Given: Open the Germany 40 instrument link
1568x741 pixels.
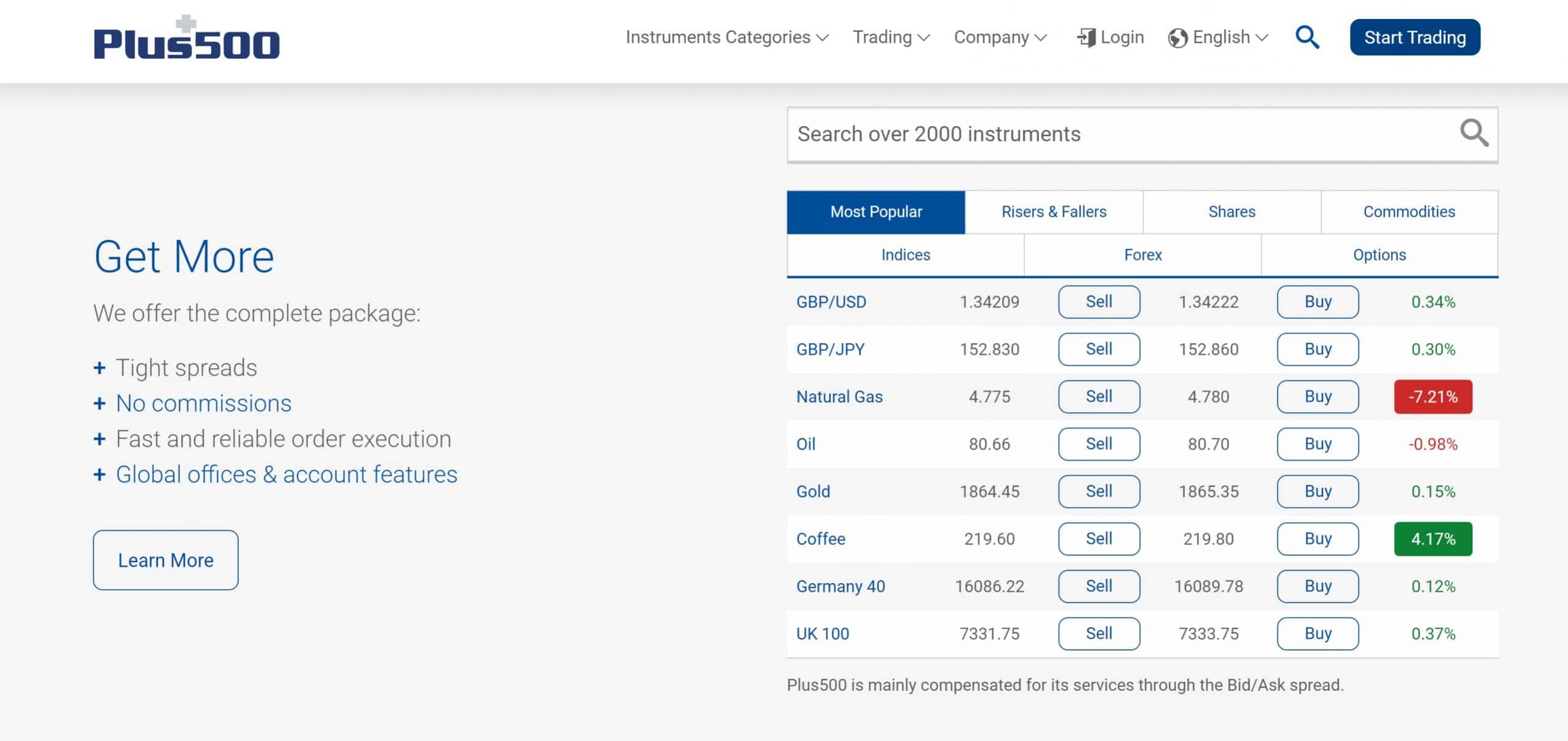Looking at the screenshot, I should (x=840, y=586).
